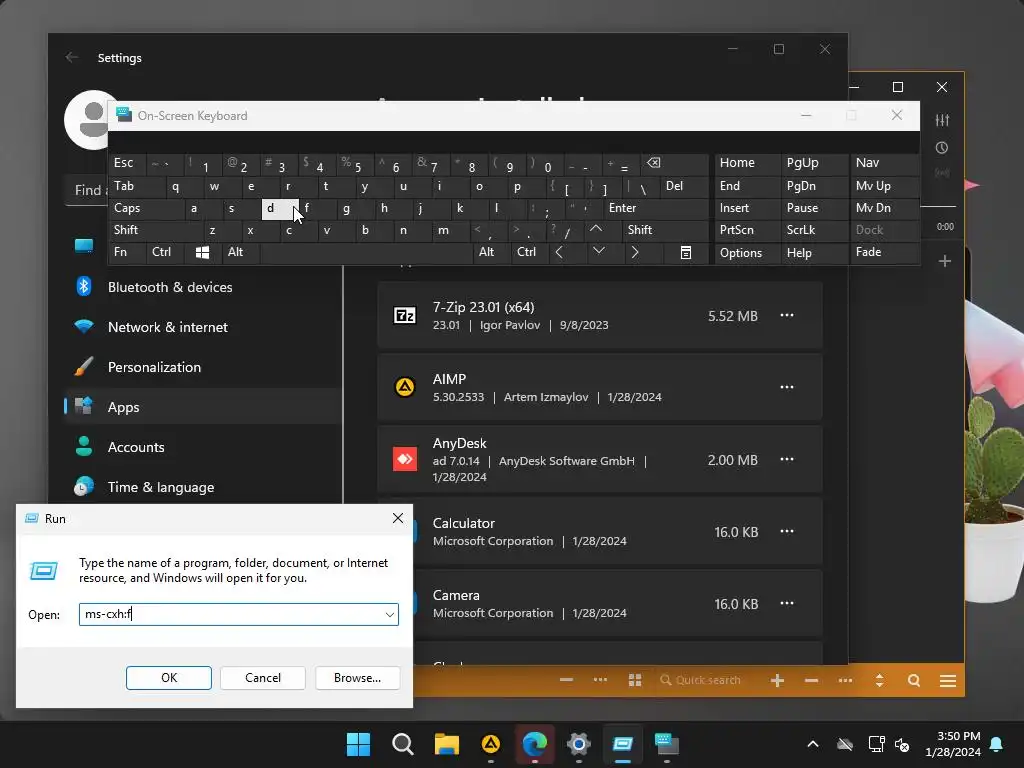Open Windows Start menu on taskbar
This screenshot has width=1024, height=768.
pos(358,744)
